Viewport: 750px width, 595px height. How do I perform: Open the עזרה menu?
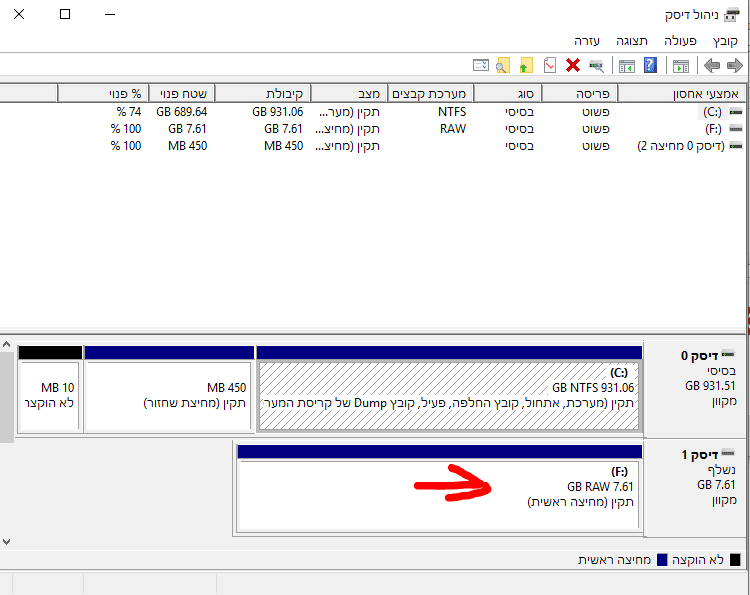(x=587, y=41)
